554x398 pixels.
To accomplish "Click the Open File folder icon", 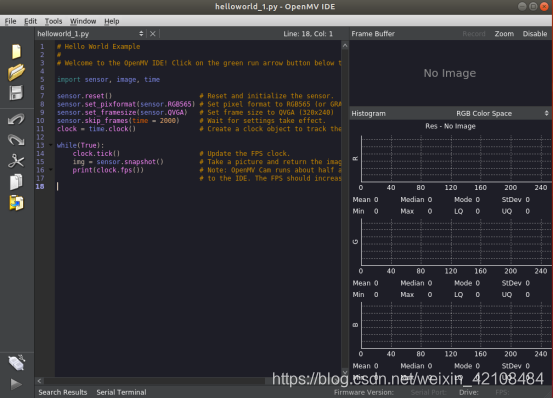I will pyautogui.click(x=16, y=72).
